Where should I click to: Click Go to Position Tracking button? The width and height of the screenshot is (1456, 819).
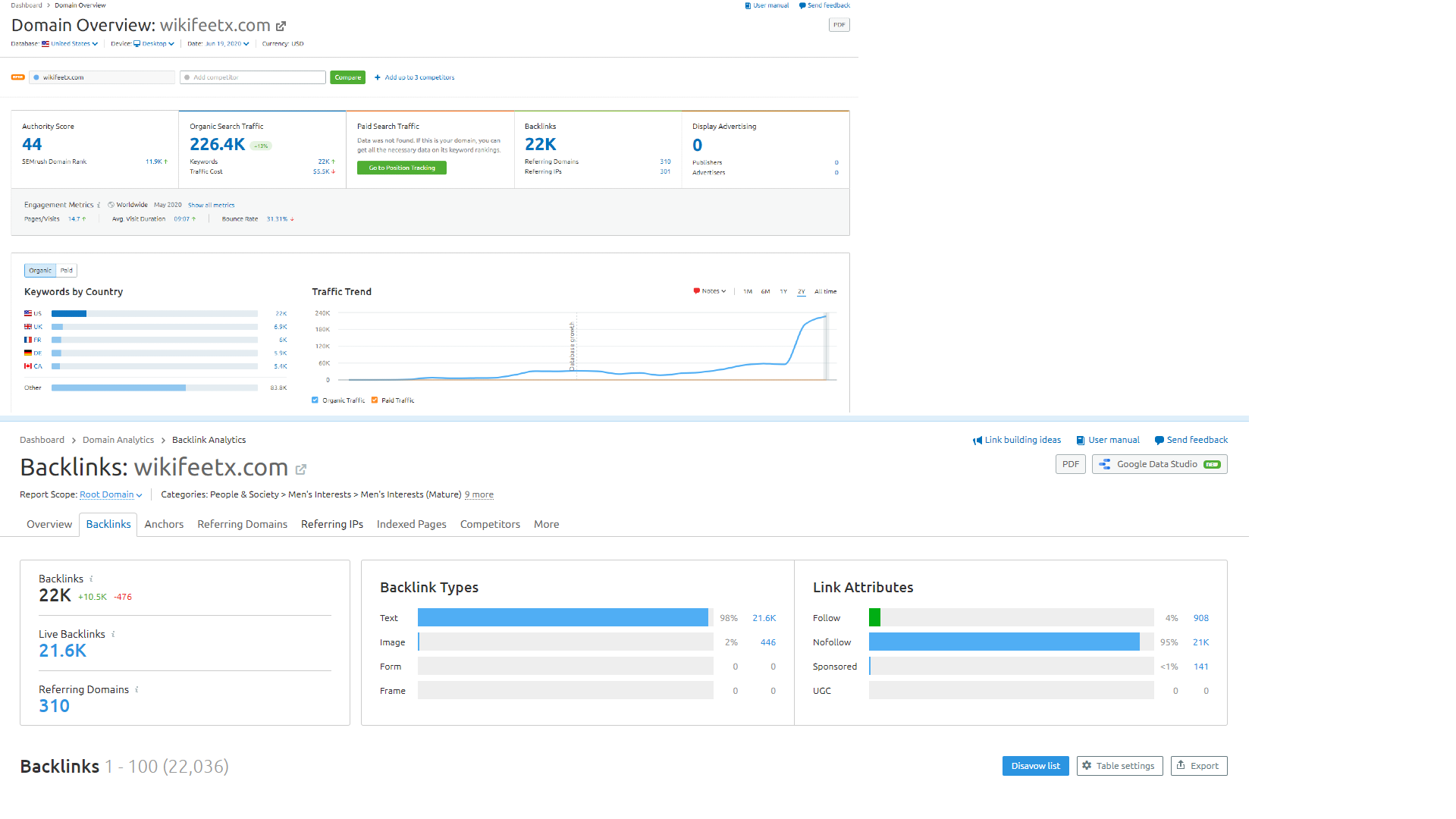(x=402, y=168)
